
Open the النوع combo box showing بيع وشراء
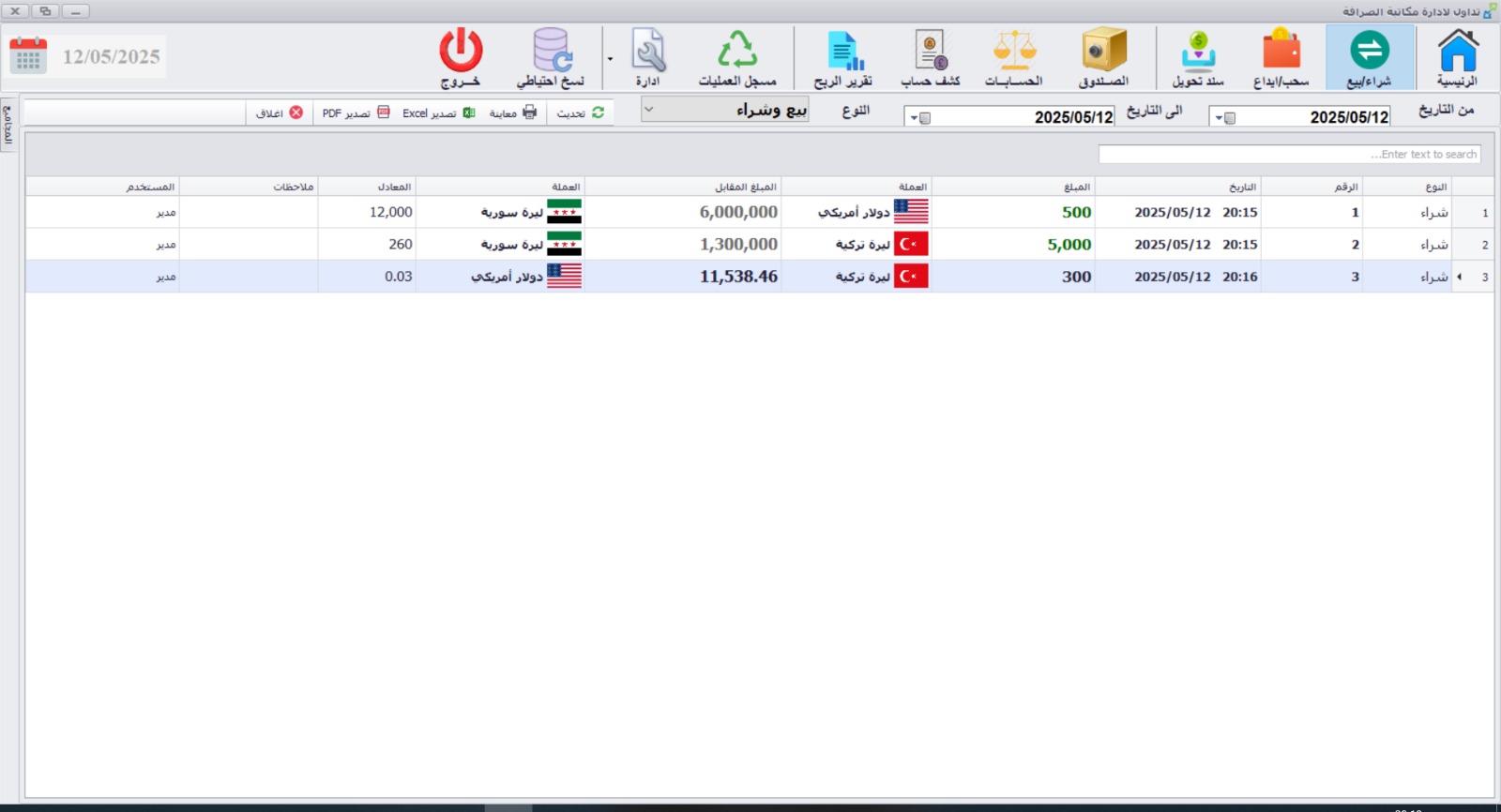724,110
